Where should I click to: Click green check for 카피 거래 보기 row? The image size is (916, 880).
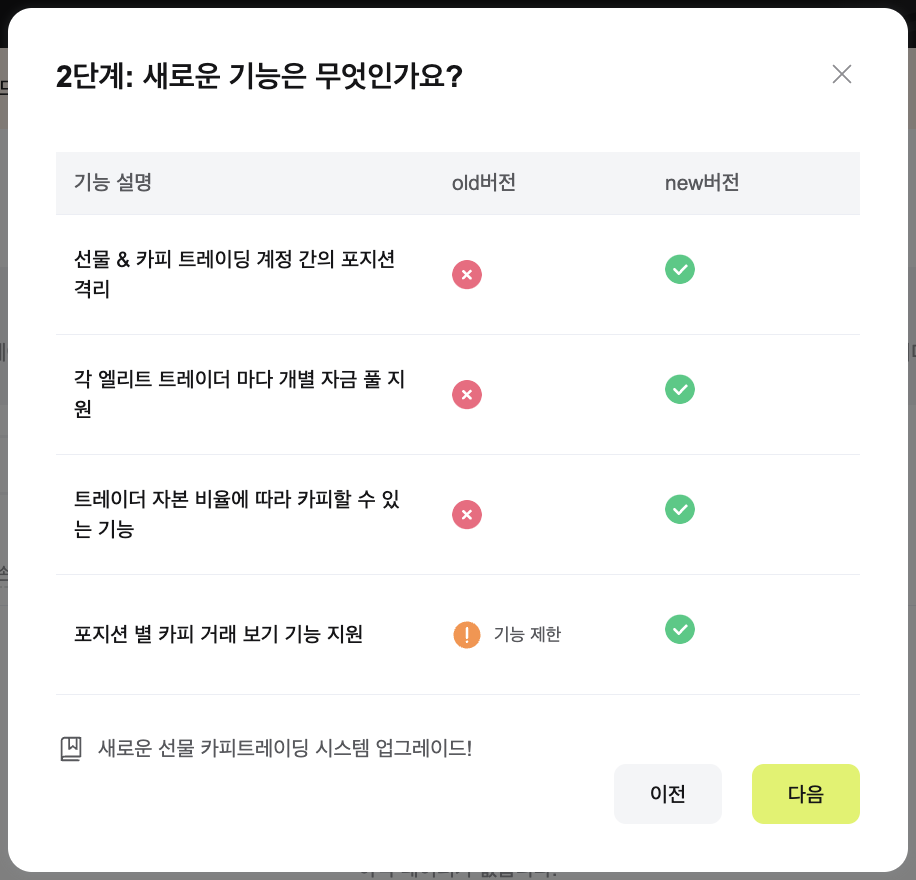(680, 629)
